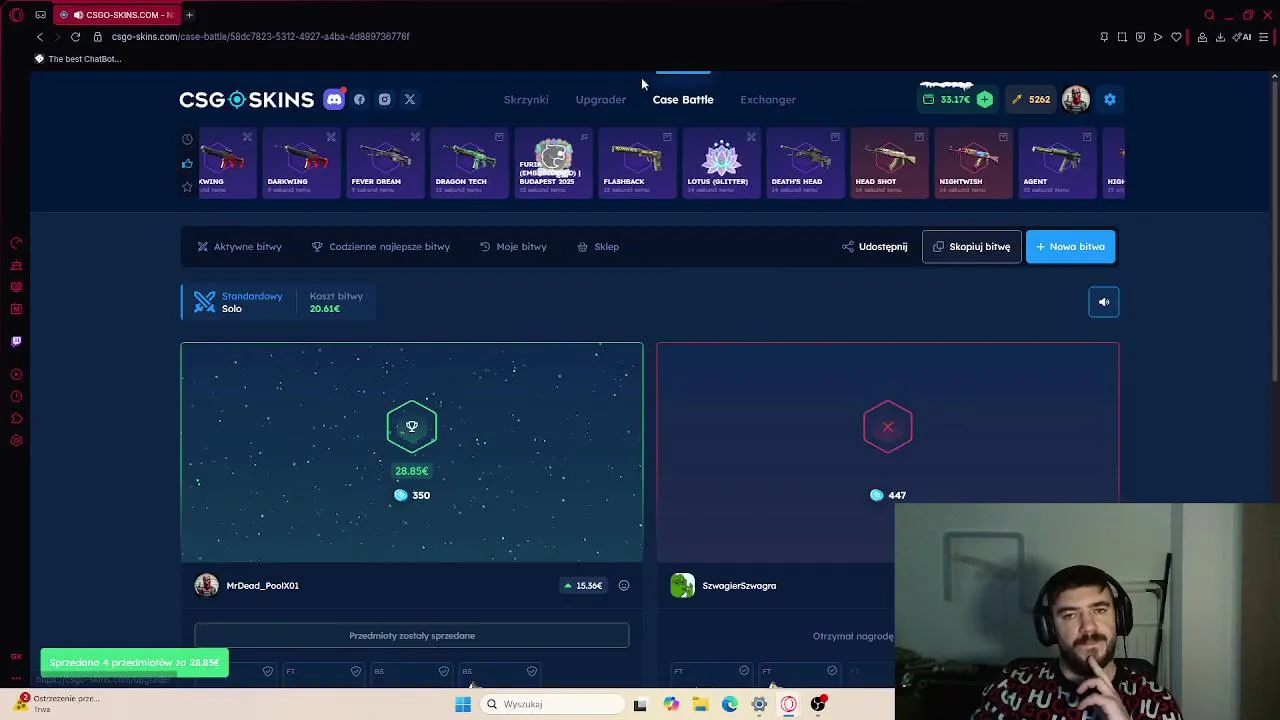
Task: Show favorite drops with star icon
Action: click(187, 187)
